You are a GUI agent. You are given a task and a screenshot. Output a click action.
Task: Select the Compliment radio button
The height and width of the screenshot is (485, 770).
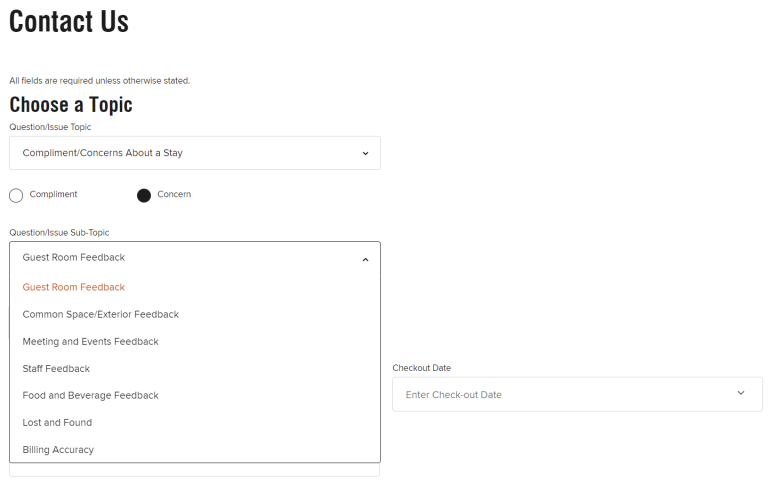pos(16,195)
